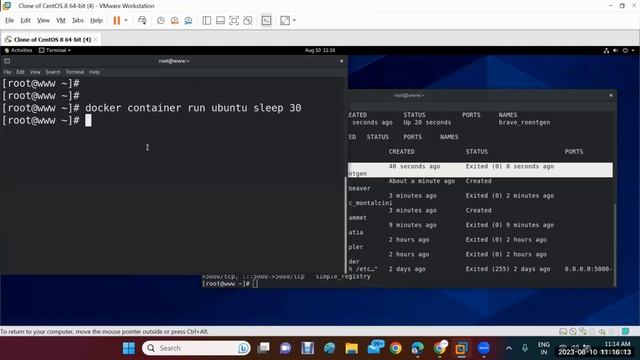
Task: Open the VM menu
Action: click(x=60, y=20)
